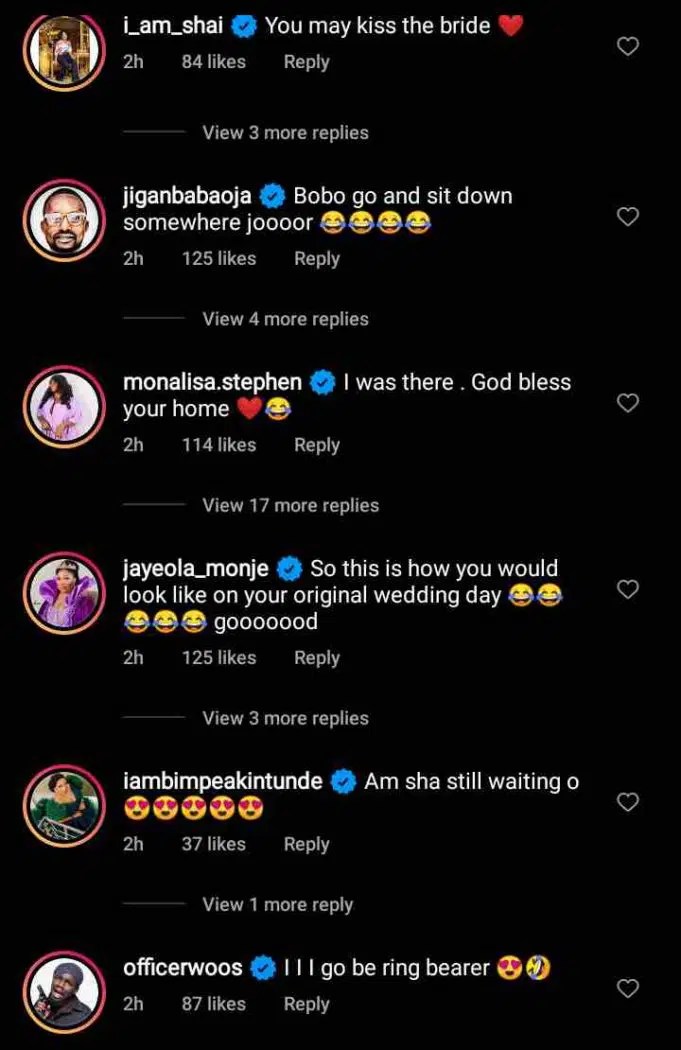Open officerwoos's profile avatar
Viewport: 681px width, 1050px height.
(65, 988)
